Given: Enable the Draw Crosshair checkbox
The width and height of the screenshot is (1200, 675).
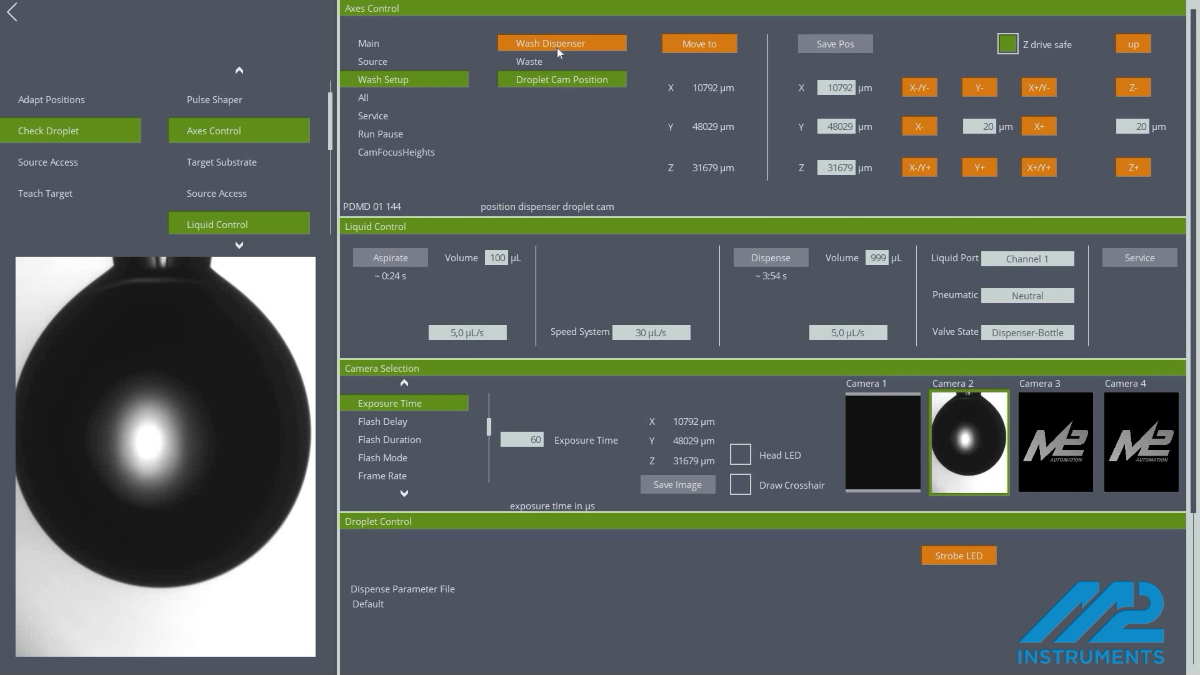Looking at the screenshot, I should click(740, 485).
